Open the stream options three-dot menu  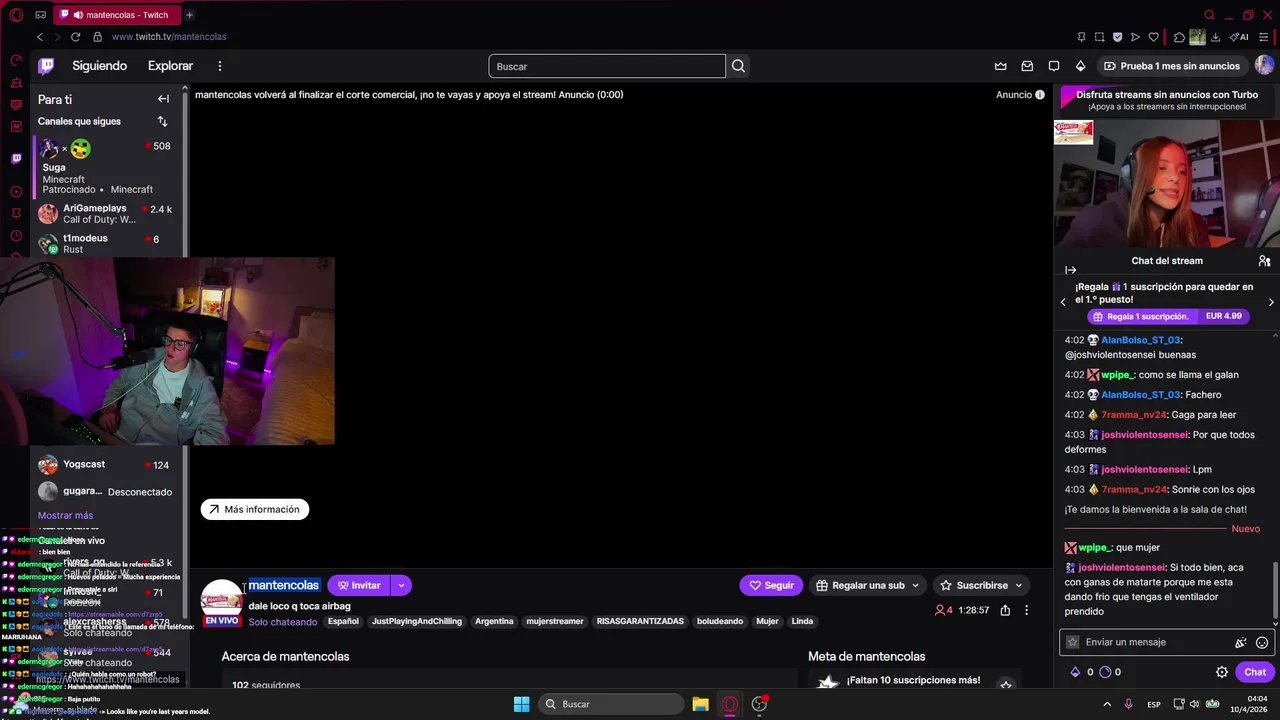pyautogui.click(x=1026, y=610)
